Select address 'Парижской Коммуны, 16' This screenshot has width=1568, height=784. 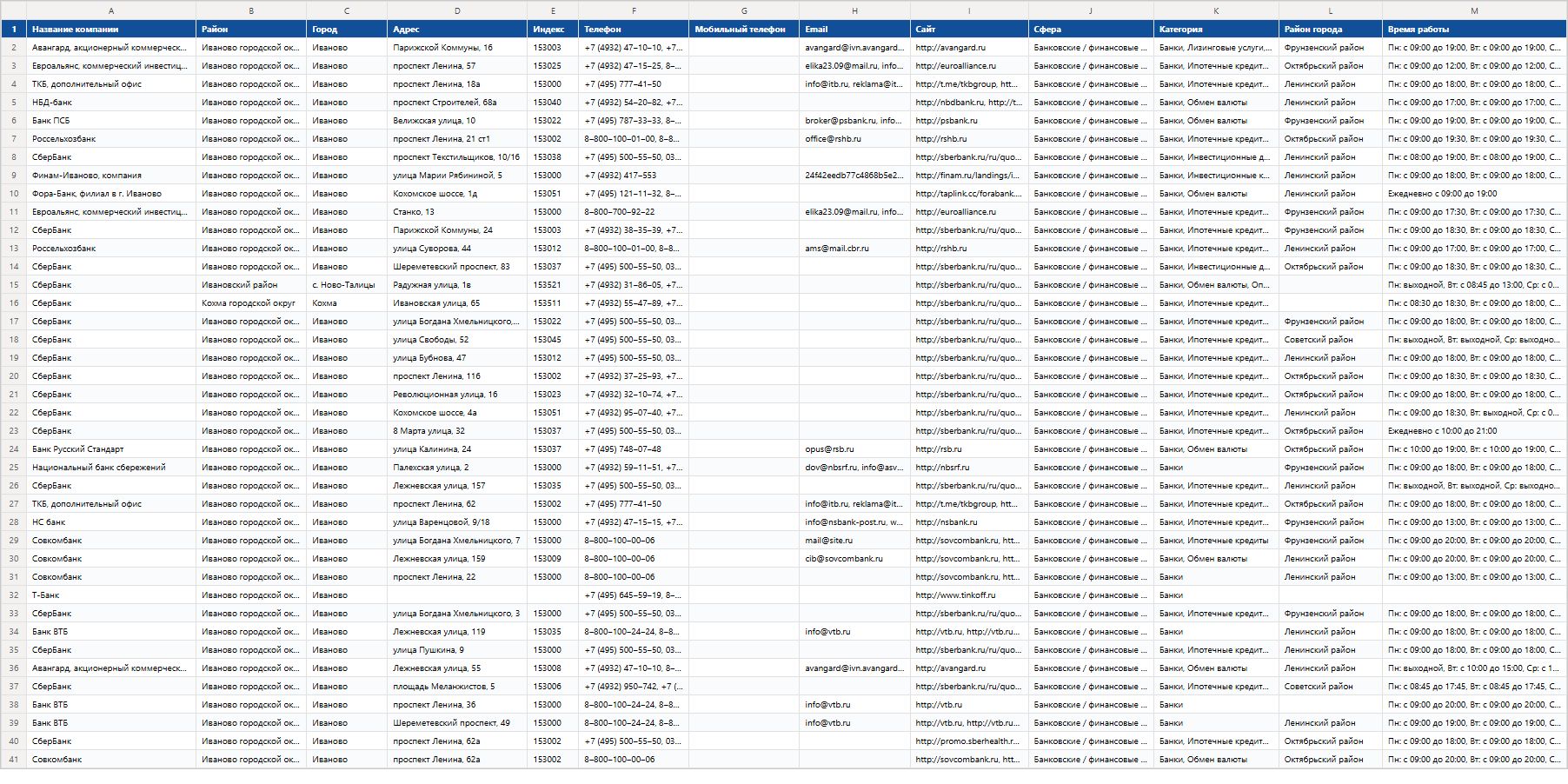point(457,47)
